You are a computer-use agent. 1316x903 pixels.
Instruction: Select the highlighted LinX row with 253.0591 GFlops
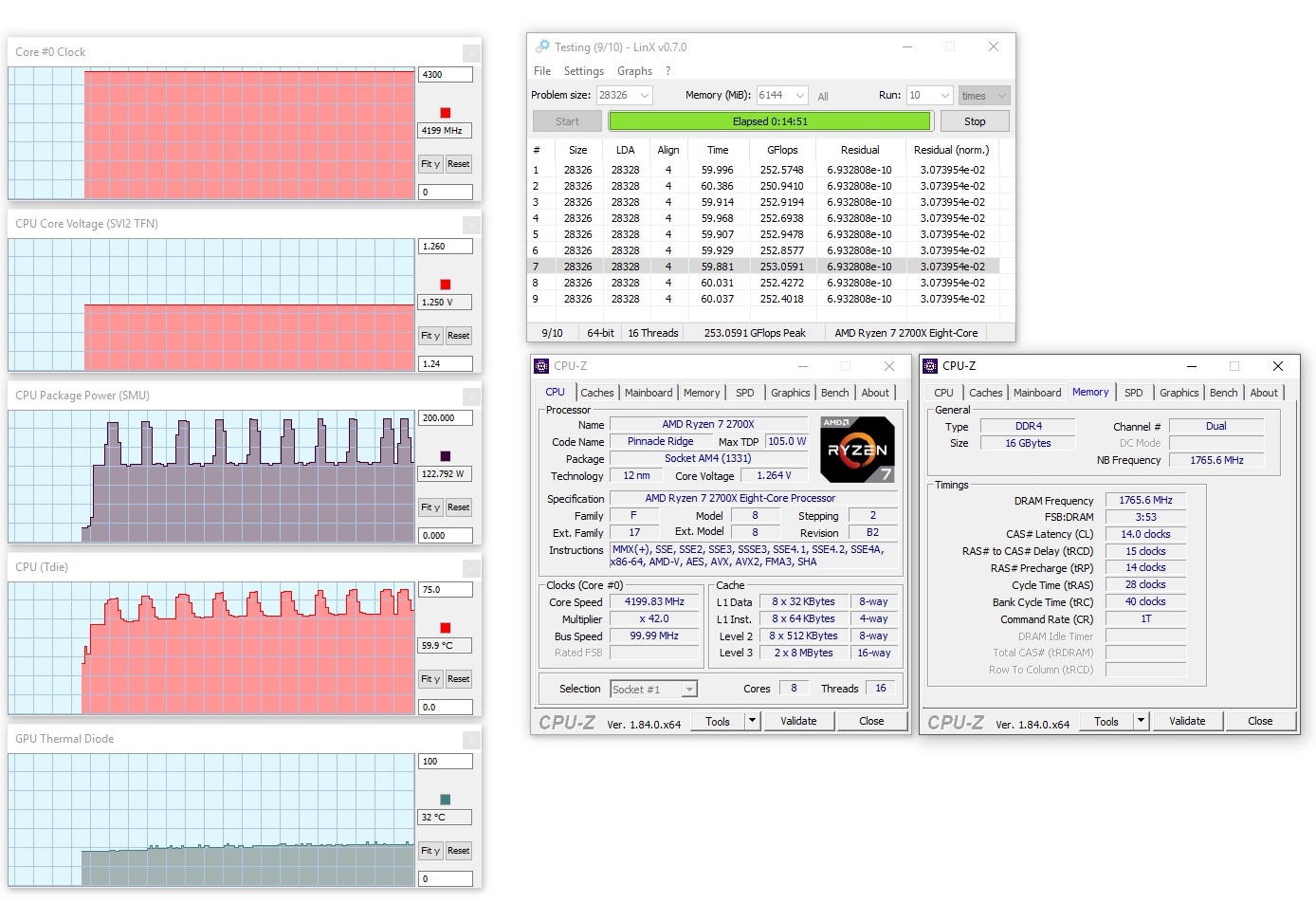click(x=763, y=267)
